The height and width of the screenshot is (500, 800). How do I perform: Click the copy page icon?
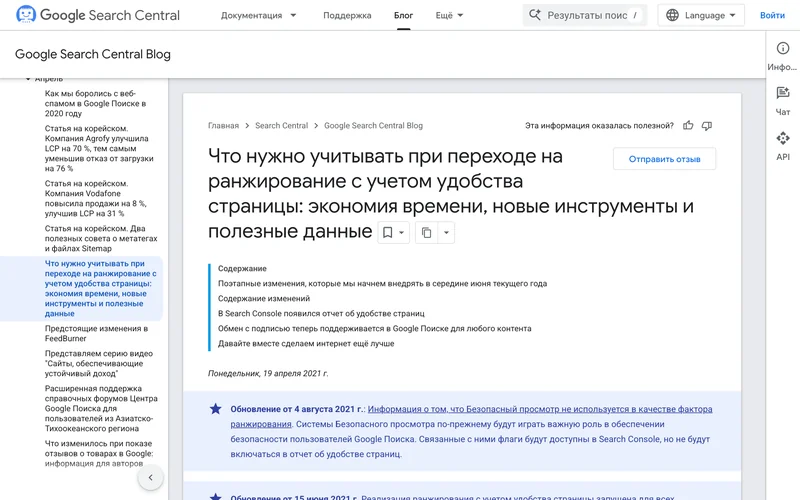[x=427, y=233]
